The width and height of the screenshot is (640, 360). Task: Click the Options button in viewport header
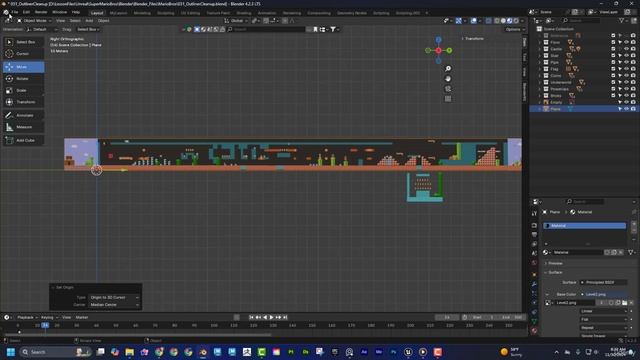514,29
